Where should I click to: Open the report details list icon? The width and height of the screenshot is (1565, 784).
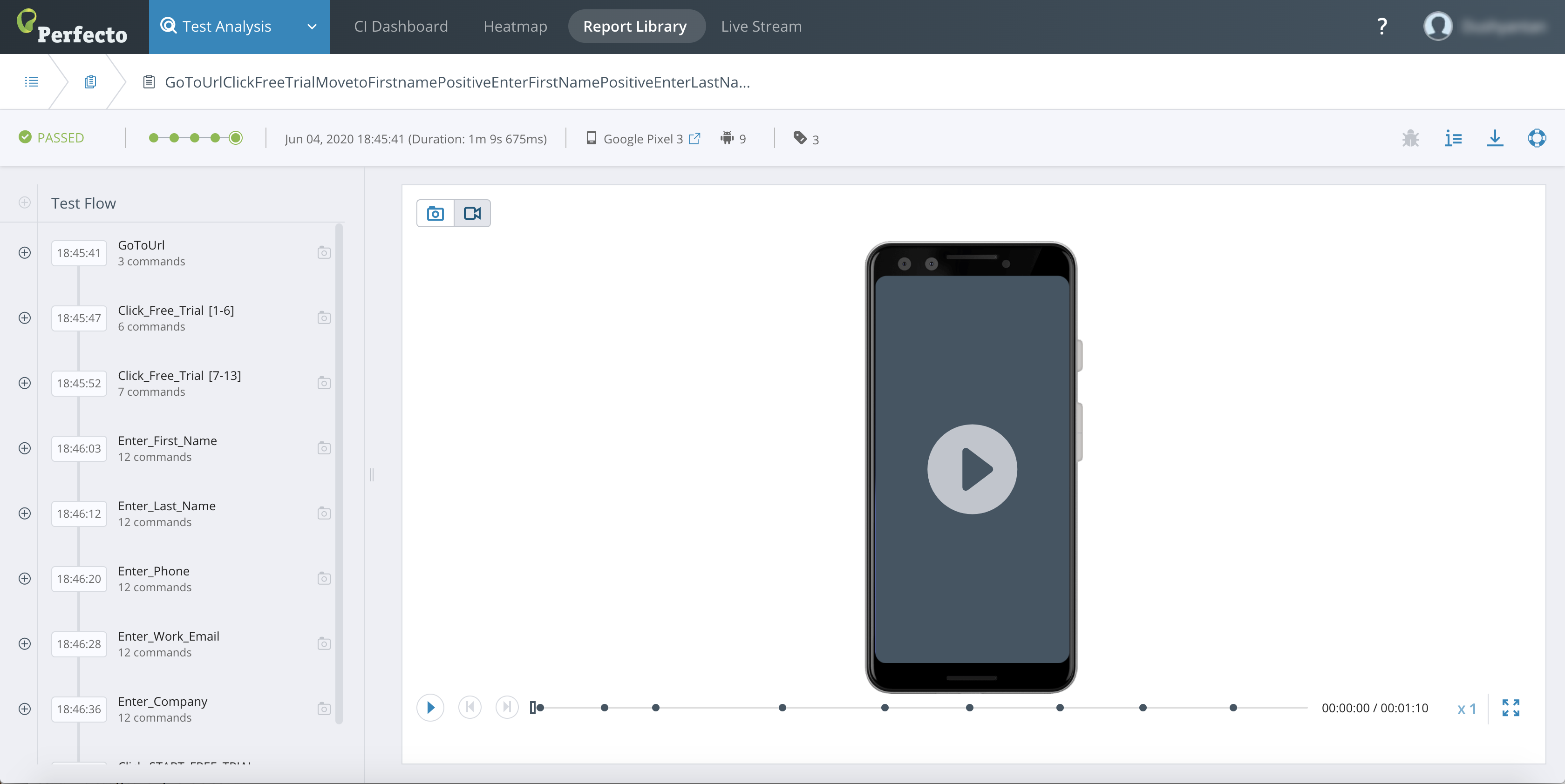(1453, 138)
